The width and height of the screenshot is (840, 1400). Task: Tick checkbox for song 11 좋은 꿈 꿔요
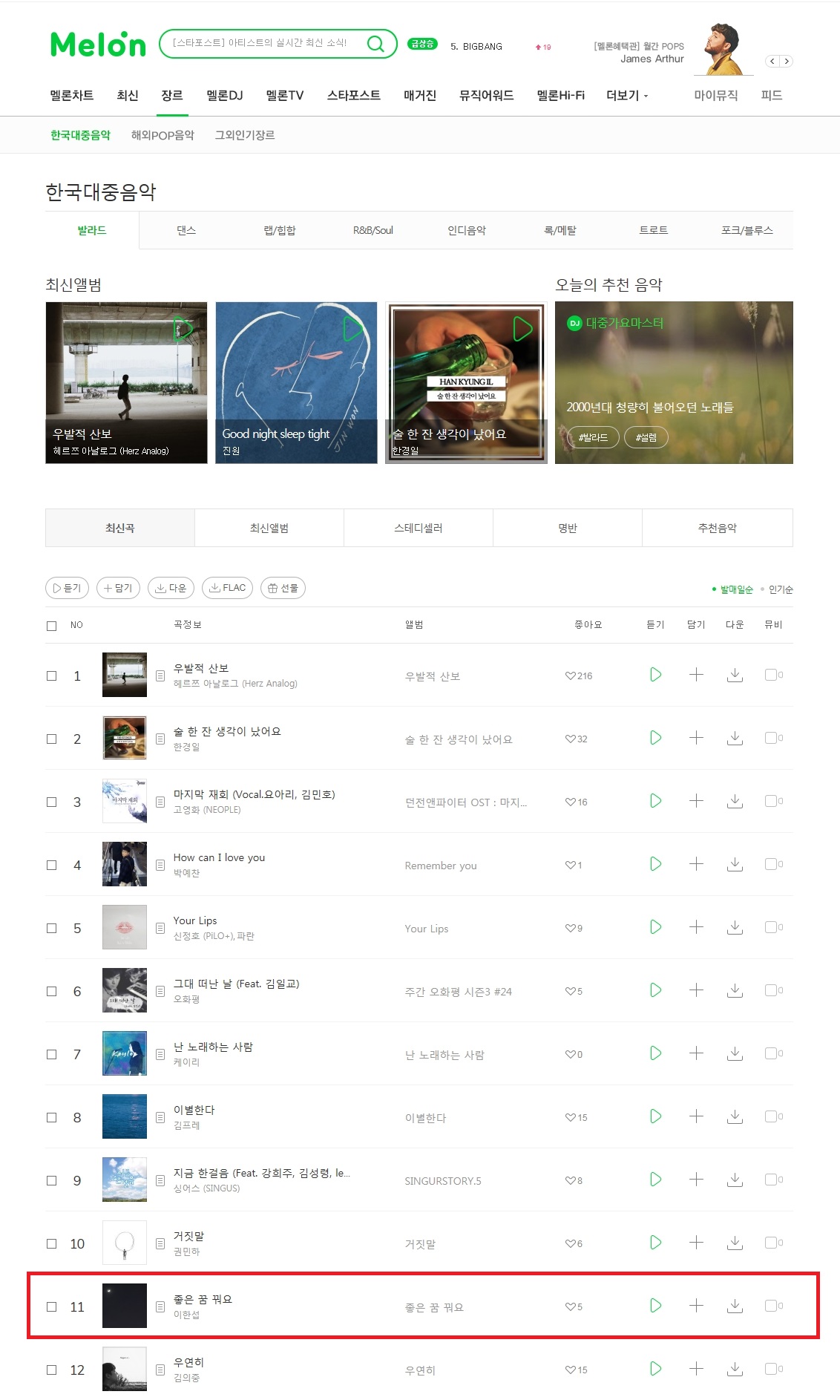(x=52, y=1306)
